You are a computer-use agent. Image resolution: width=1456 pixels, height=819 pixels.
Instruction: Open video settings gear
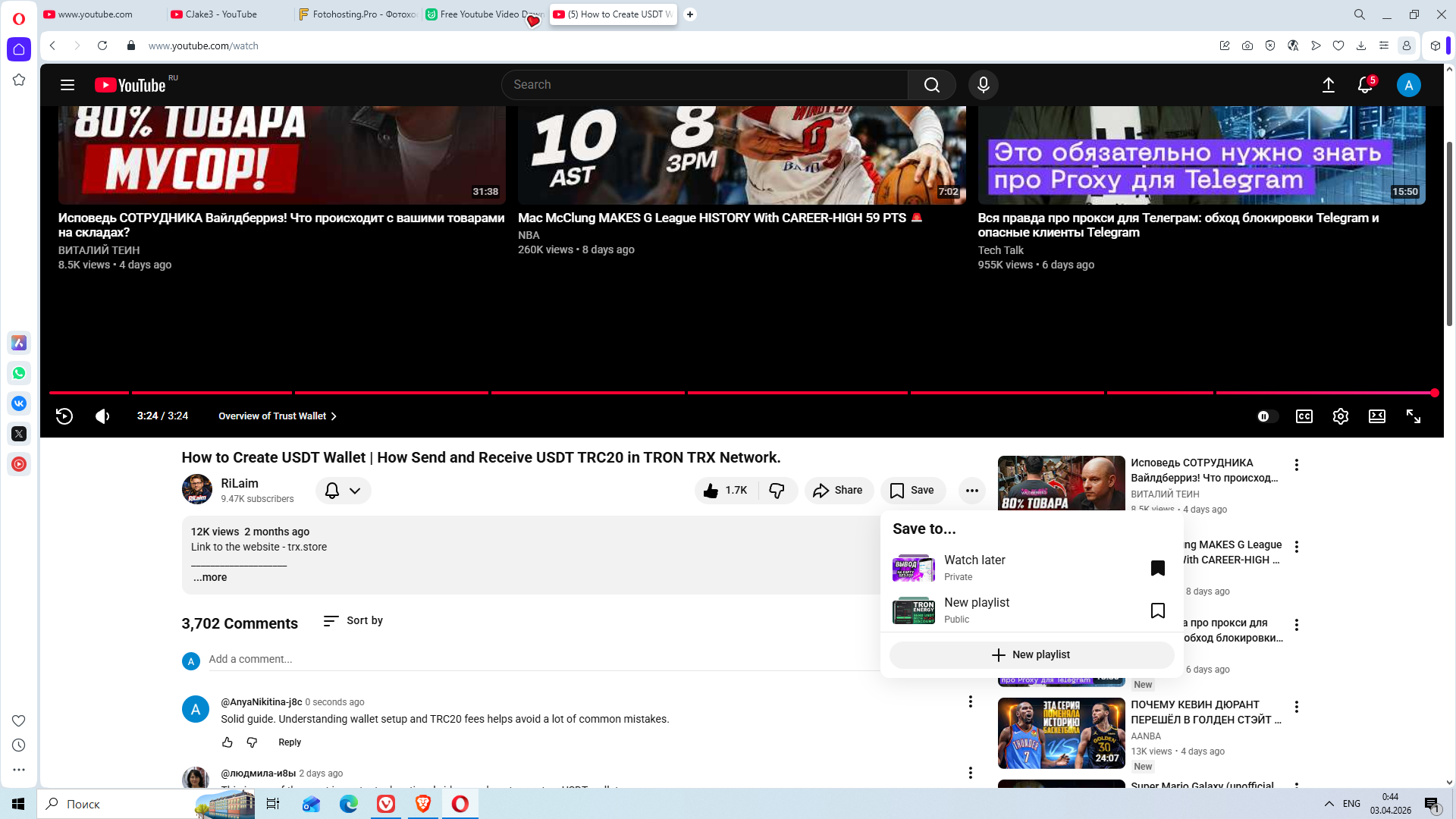(1340, 416)
